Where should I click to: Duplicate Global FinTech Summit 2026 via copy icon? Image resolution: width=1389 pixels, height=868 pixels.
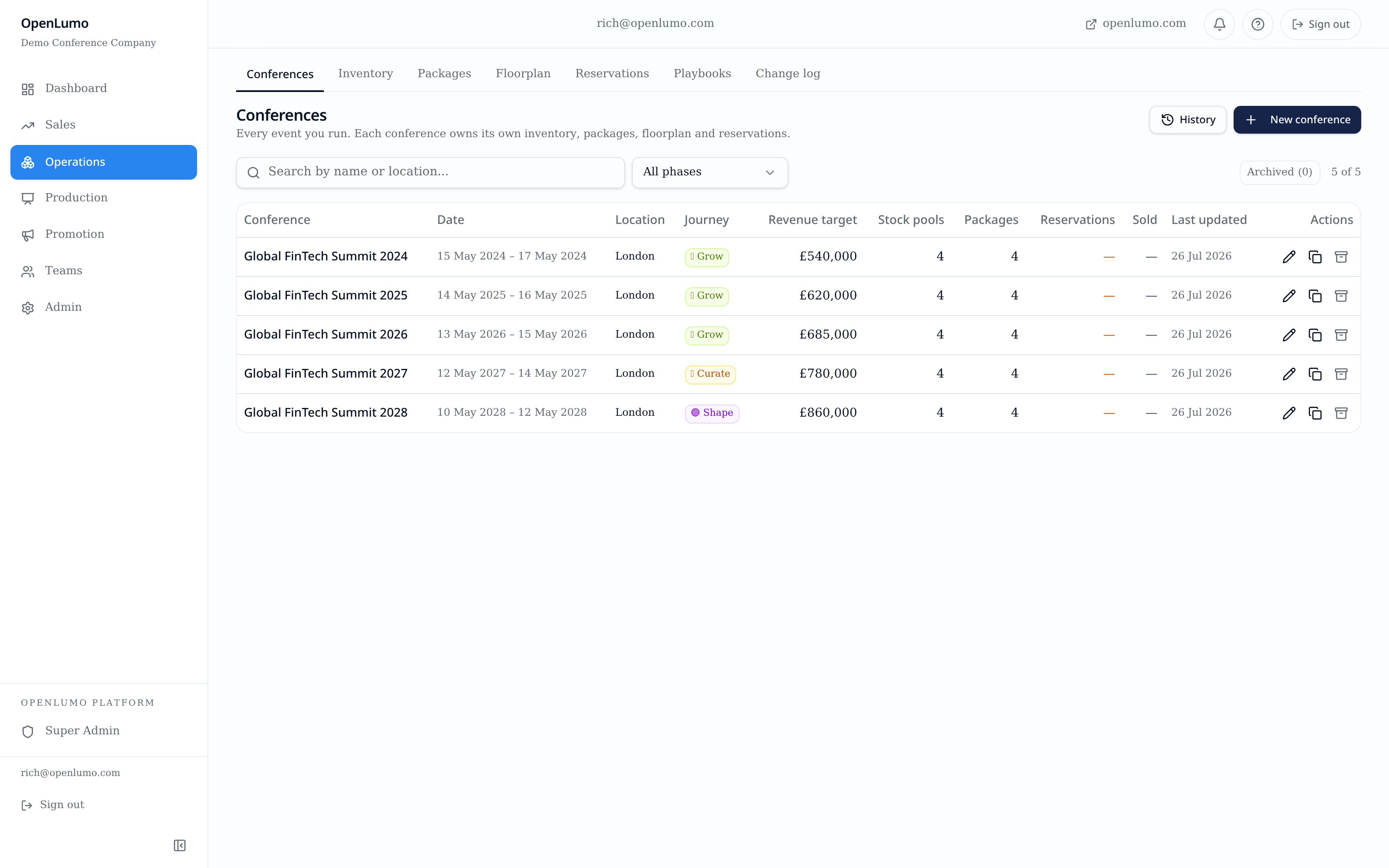pos(1315,335)
